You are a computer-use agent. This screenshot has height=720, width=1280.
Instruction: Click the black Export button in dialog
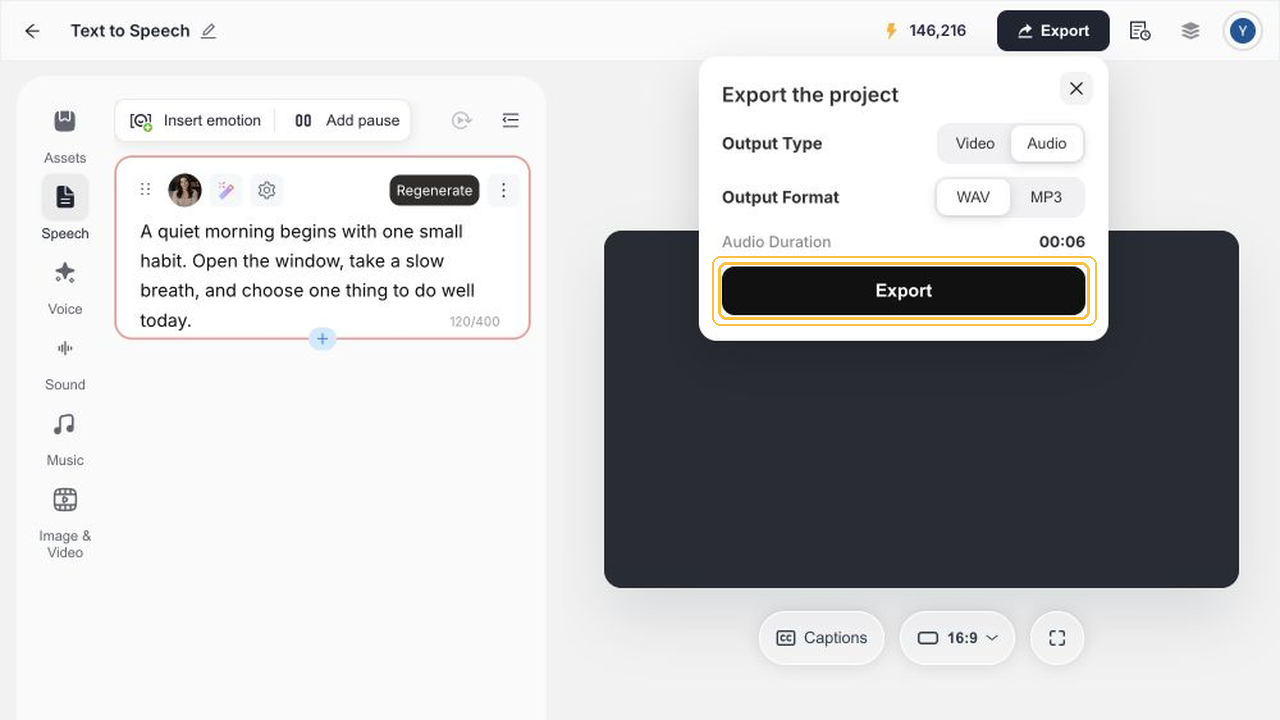click(x=904, y=291)
